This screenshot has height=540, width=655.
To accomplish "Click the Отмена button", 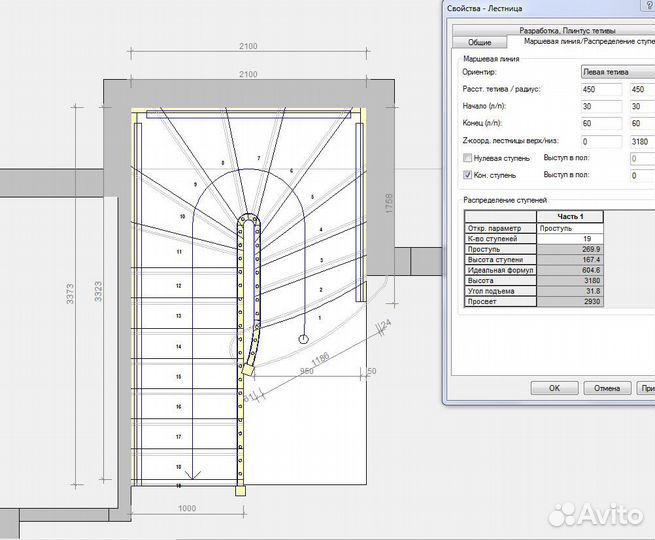I will (607, 387).
